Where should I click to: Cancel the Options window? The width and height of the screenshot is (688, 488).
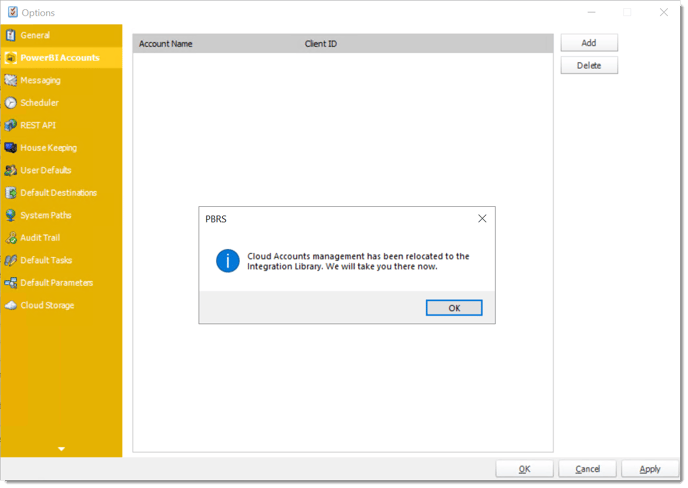[588, 469]
